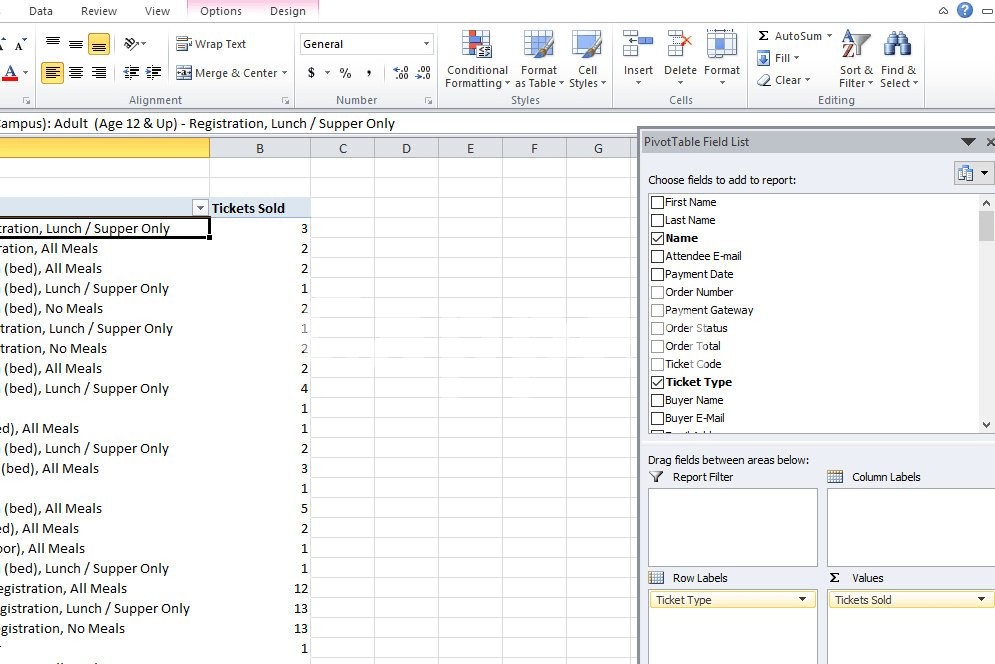Click the Find & Select binoculars
The width and height of the screenshot is (995, 664).
[x=898, y=45]
